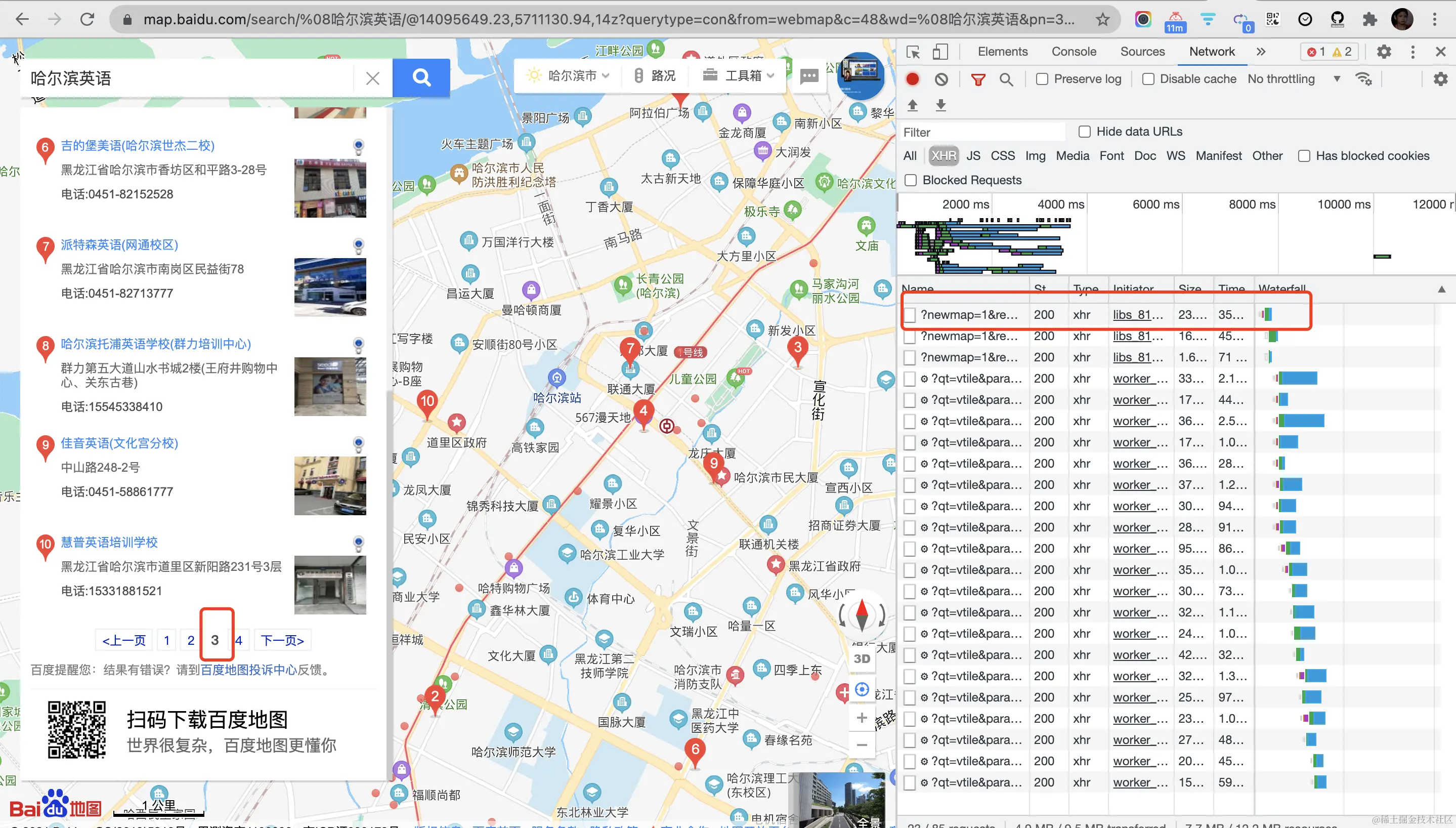Viewport: 1456px width, 828px height.
Task: Open 佳音英语(文化宫分校) result link
Action: [x=119, y=443]
